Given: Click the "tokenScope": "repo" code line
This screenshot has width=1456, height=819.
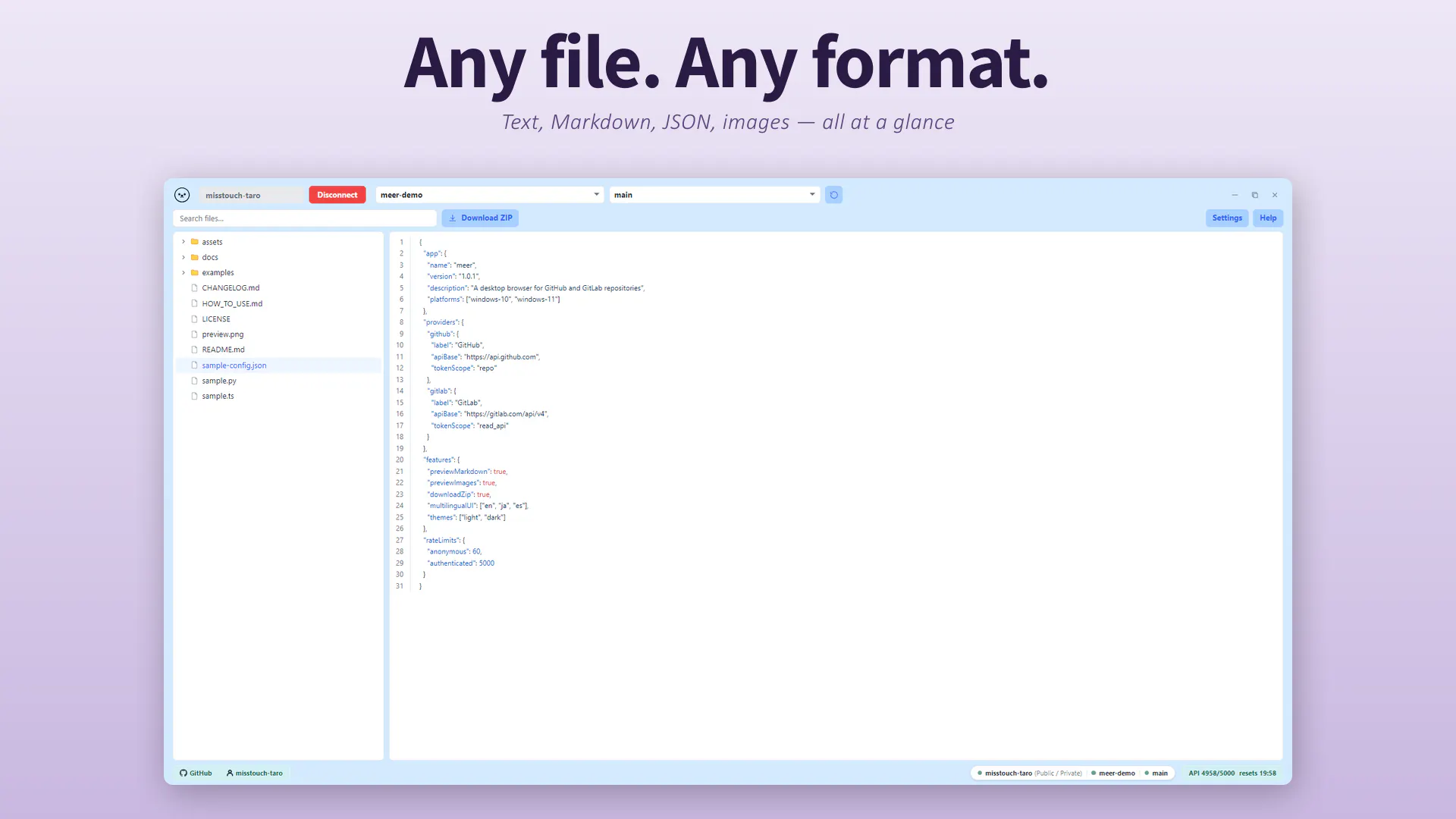Looking at the screenshot, I should 464,369.
